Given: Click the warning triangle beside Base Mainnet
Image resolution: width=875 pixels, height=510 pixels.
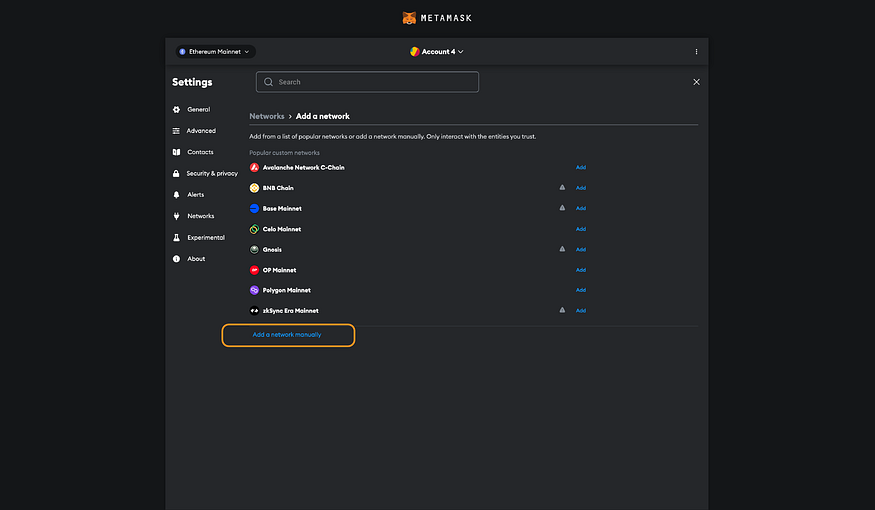Looking at the screenshot, I should pos(562,208).
